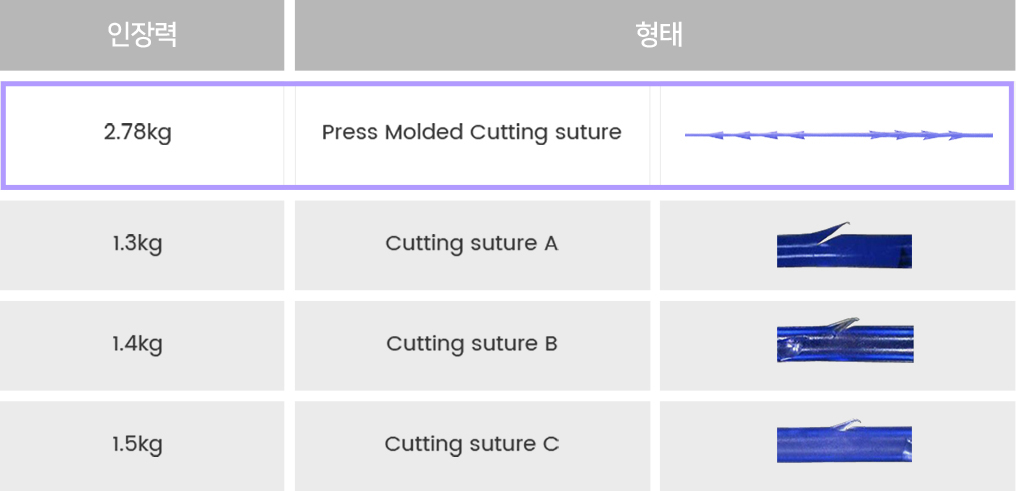Open the Cutting suture C photo

(844, 441)
